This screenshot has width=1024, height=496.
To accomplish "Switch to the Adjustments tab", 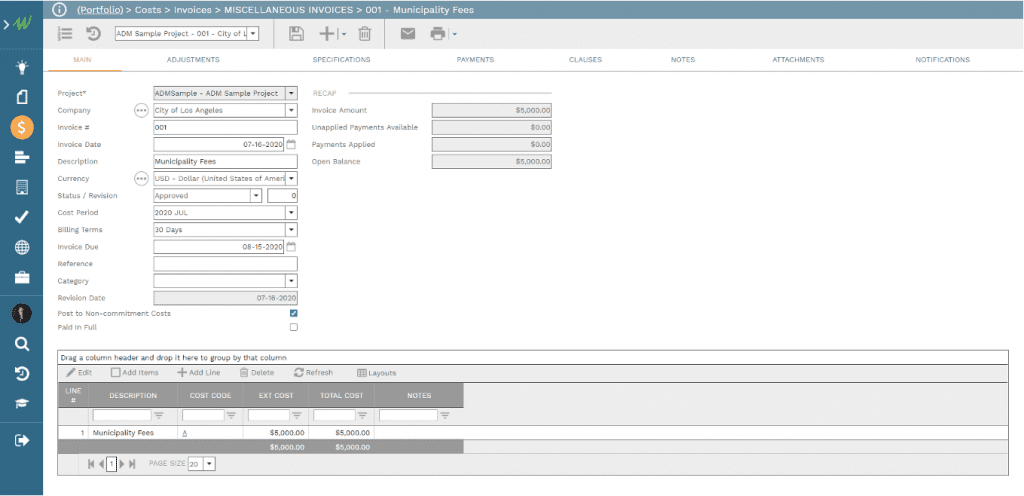I will point(193,60).
